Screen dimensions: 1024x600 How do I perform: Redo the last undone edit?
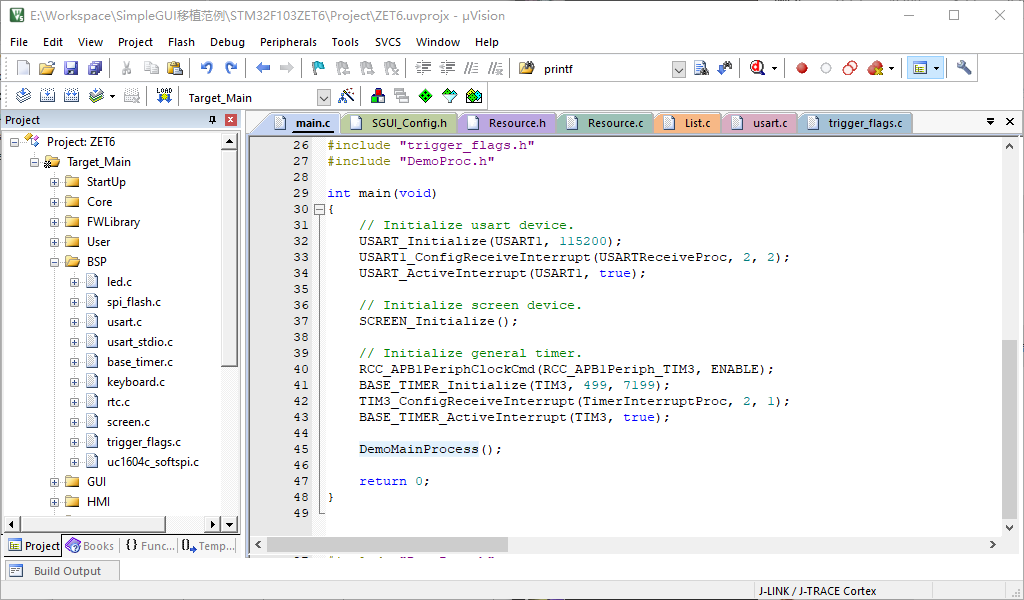[231, 68]
